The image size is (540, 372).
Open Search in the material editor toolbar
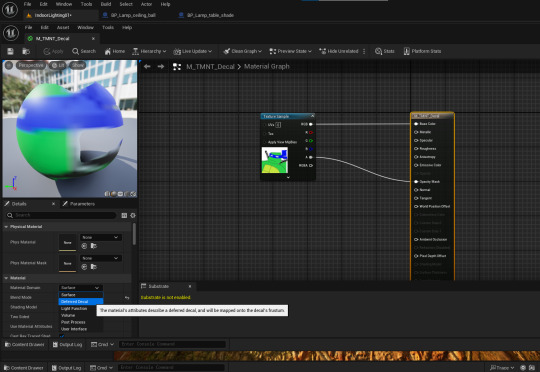pos(84,51)
